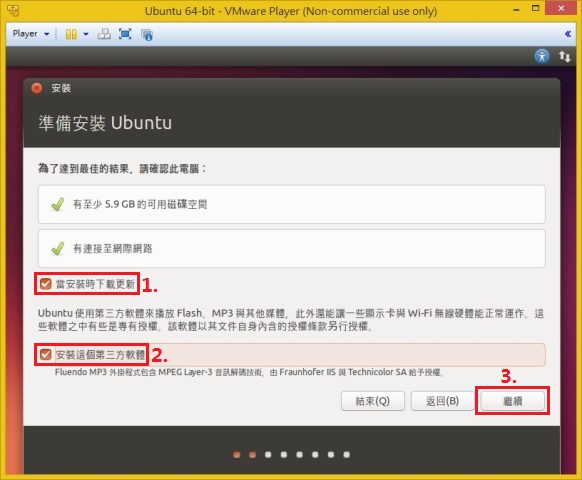
Task: Click the 繼續 continue button
Action: click(513, 401)
